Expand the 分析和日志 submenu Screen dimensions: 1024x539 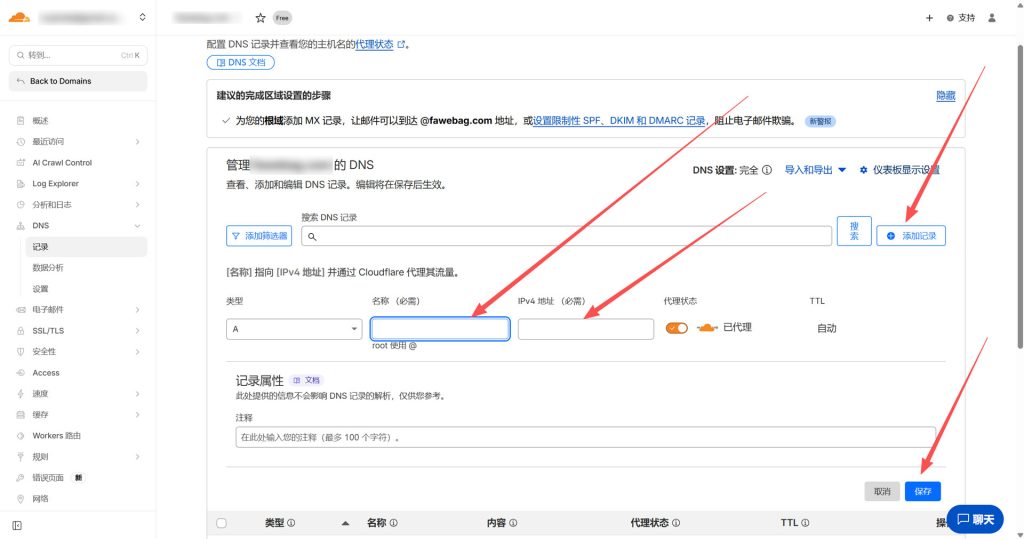(x=137, y=204)
